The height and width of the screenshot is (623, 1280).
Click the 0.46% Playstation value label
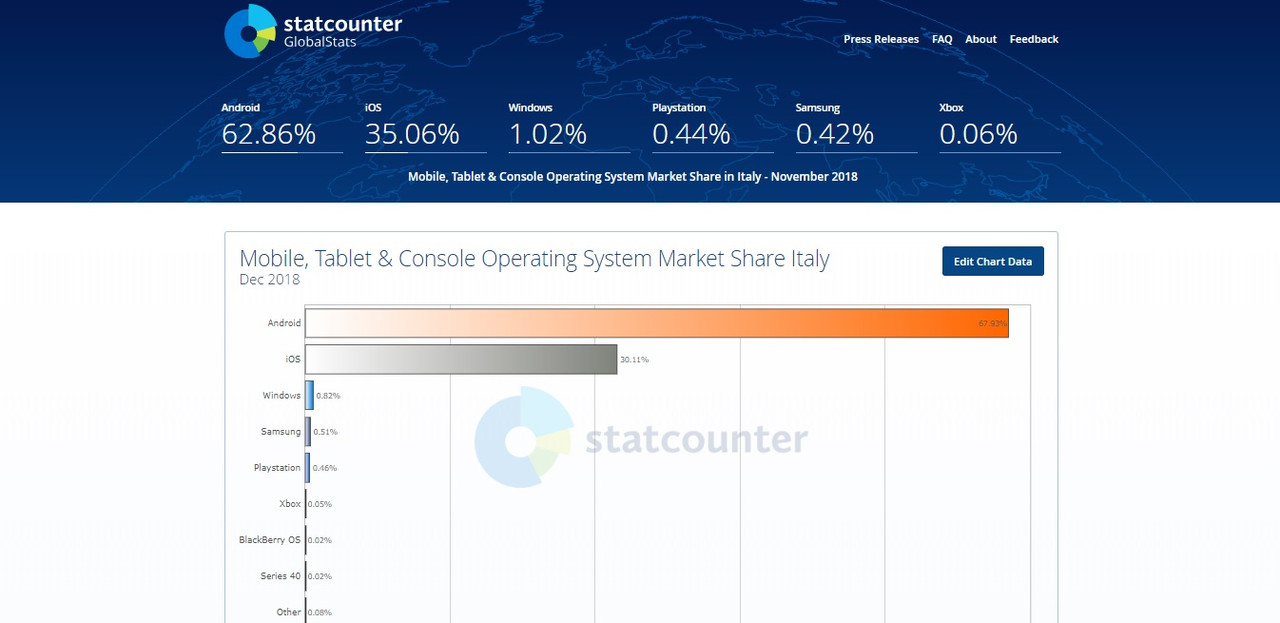324,468
